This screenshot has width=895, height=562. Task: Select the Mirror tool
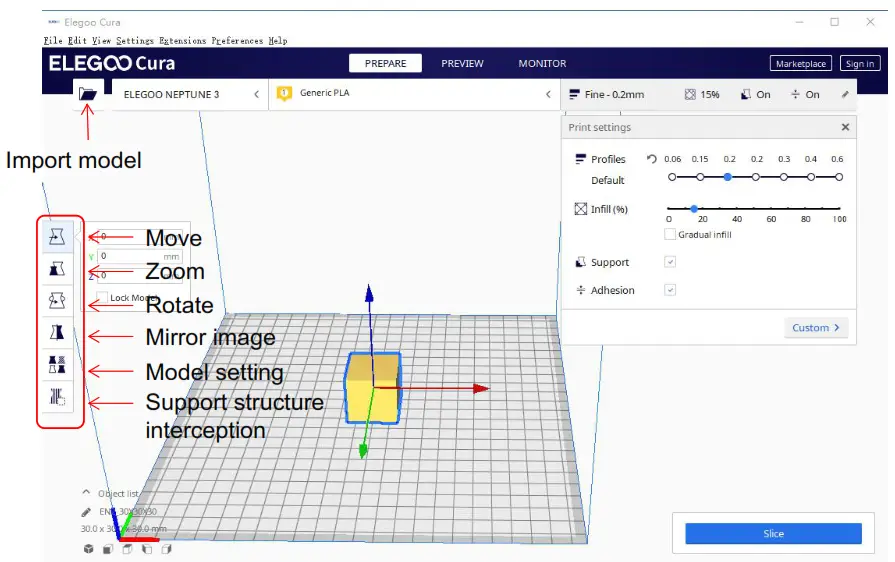coord(57,332)
